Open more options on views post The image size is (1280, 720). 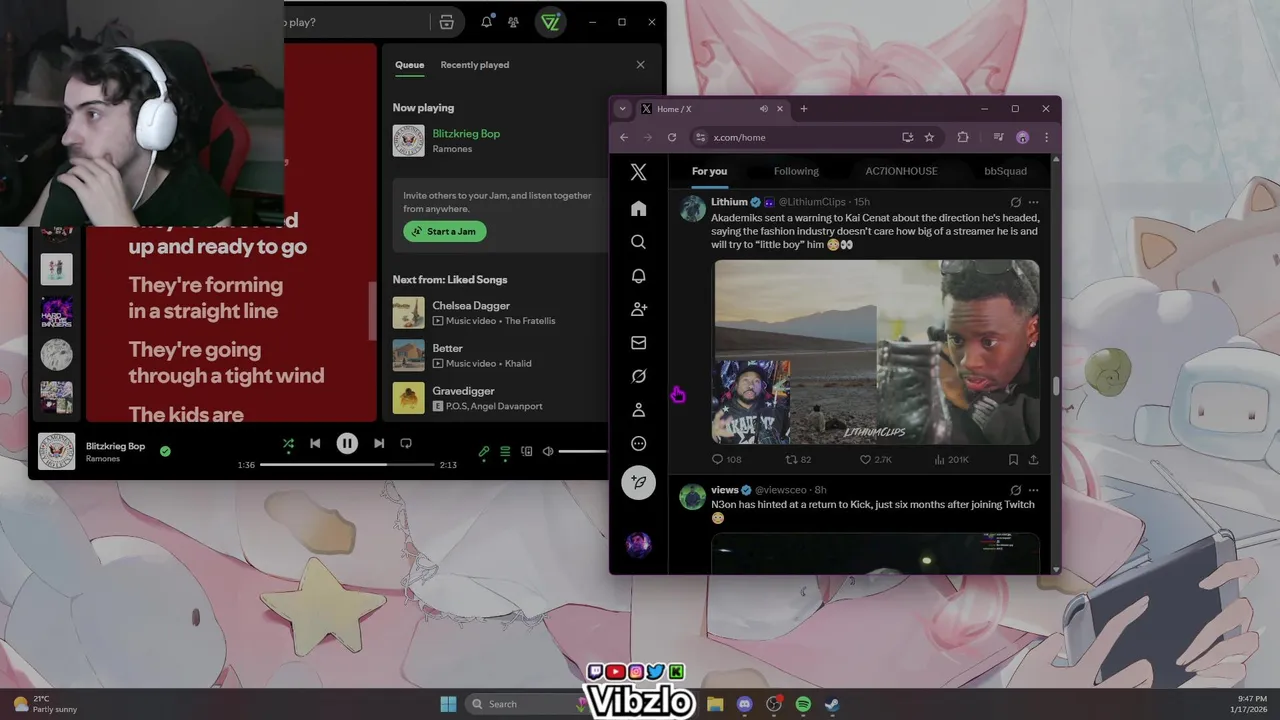[1033, 490]
